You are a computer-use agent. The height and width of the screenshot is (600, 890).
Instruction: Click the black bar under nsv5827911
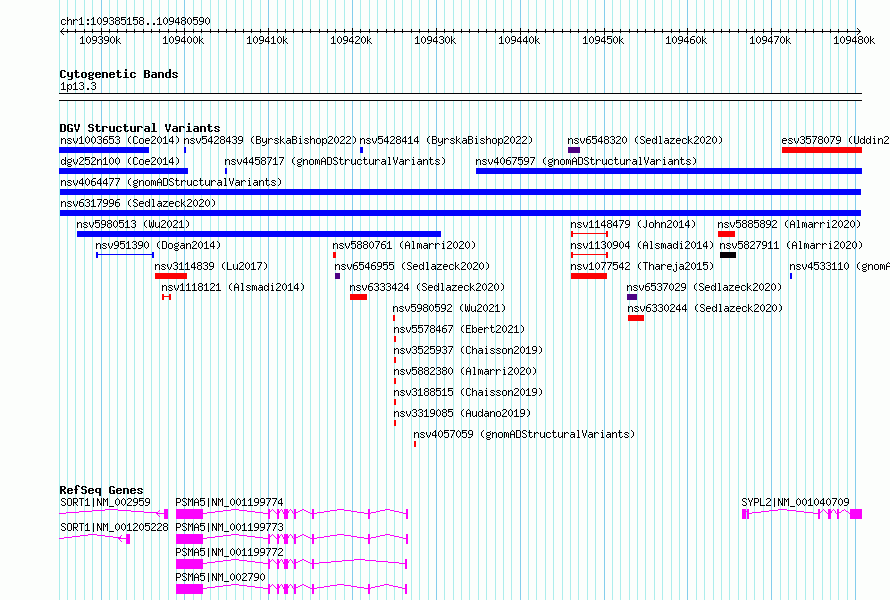coord(728,255)
